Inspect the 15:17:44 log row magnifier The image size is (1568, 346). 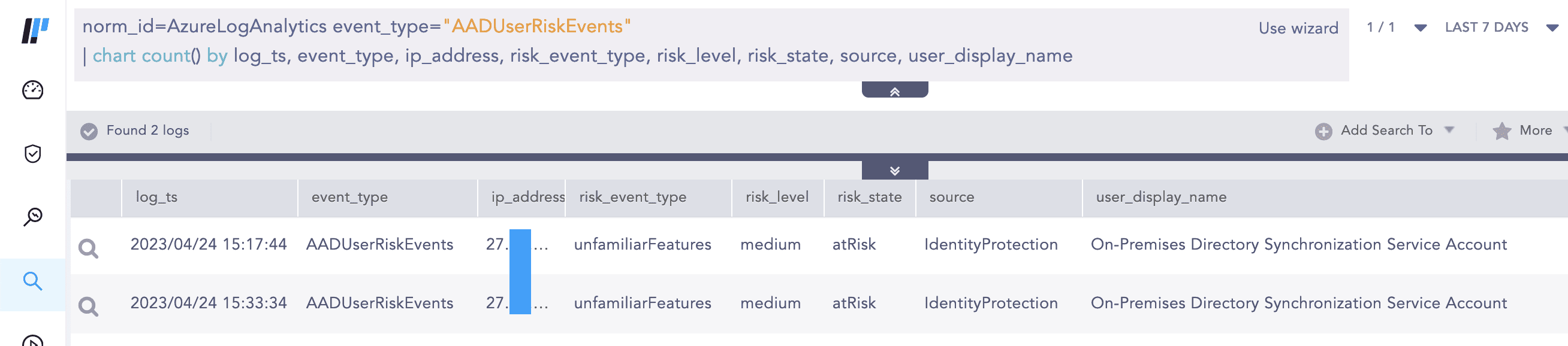tap(89, 247)
